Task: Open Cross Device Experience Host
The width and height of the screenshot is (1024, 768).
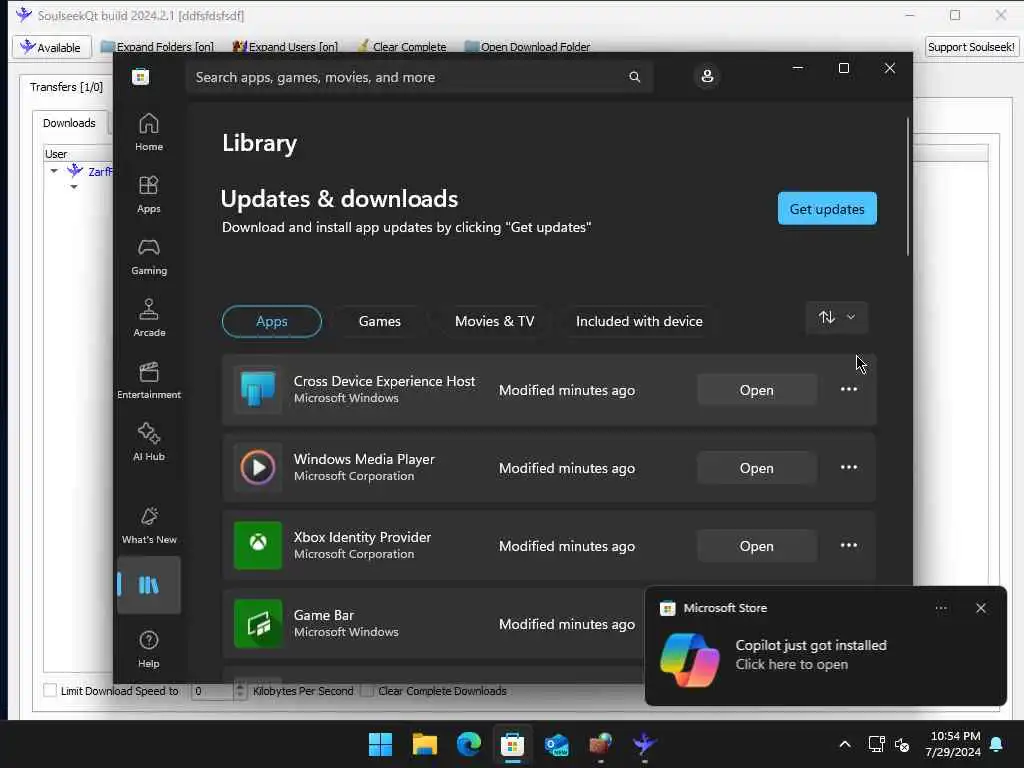Action: pos(756,390)
